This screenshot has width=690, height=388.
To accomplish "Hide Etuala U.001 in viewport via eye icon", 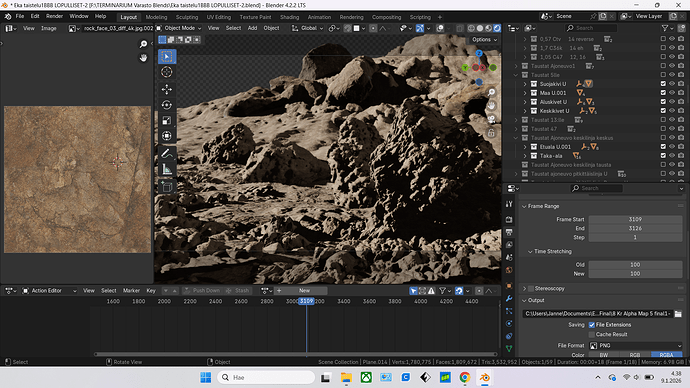I will pos(672,147).
